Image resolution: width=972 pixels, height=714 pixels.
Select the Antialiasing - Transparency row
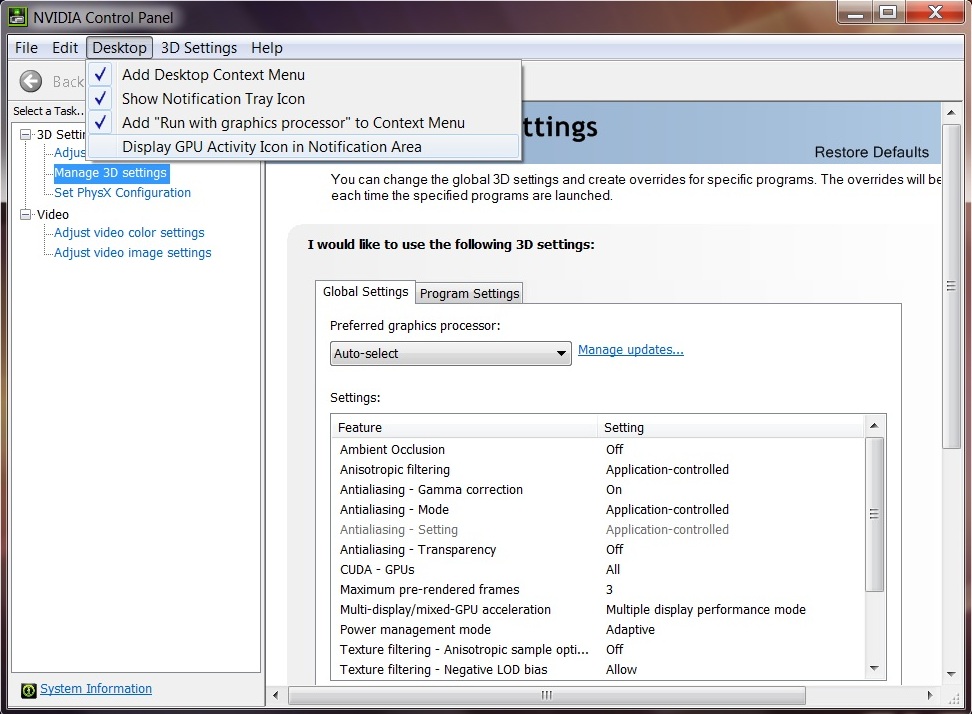[598, 549]
